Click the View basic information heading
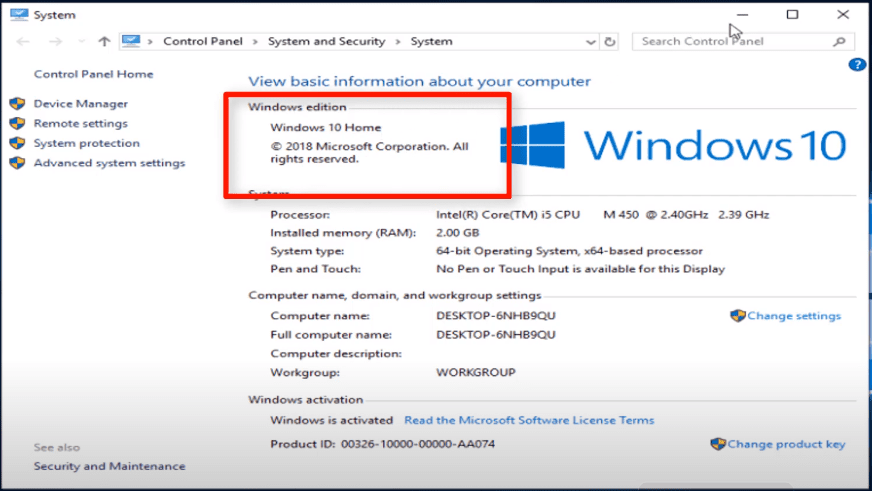 (419, 81)
